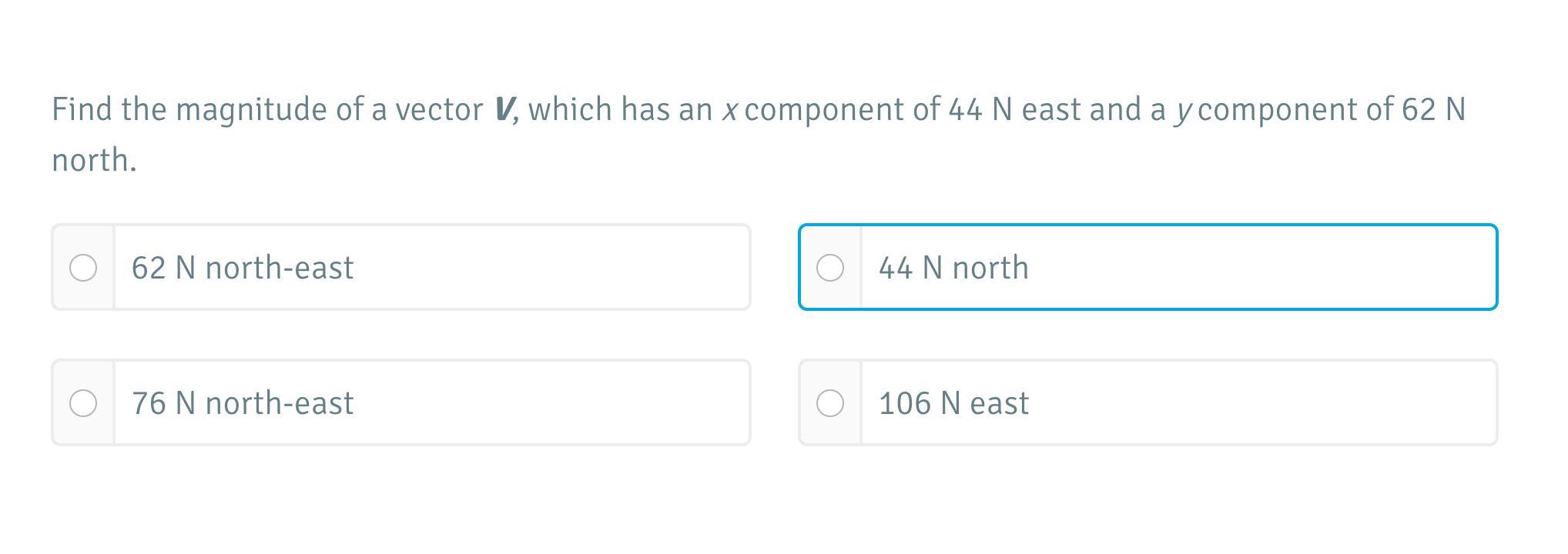Select the radio button for 62 N north-east
The height and width of the screenshot is (554, 1568).
pyautogui.click(x=83, y=268)
